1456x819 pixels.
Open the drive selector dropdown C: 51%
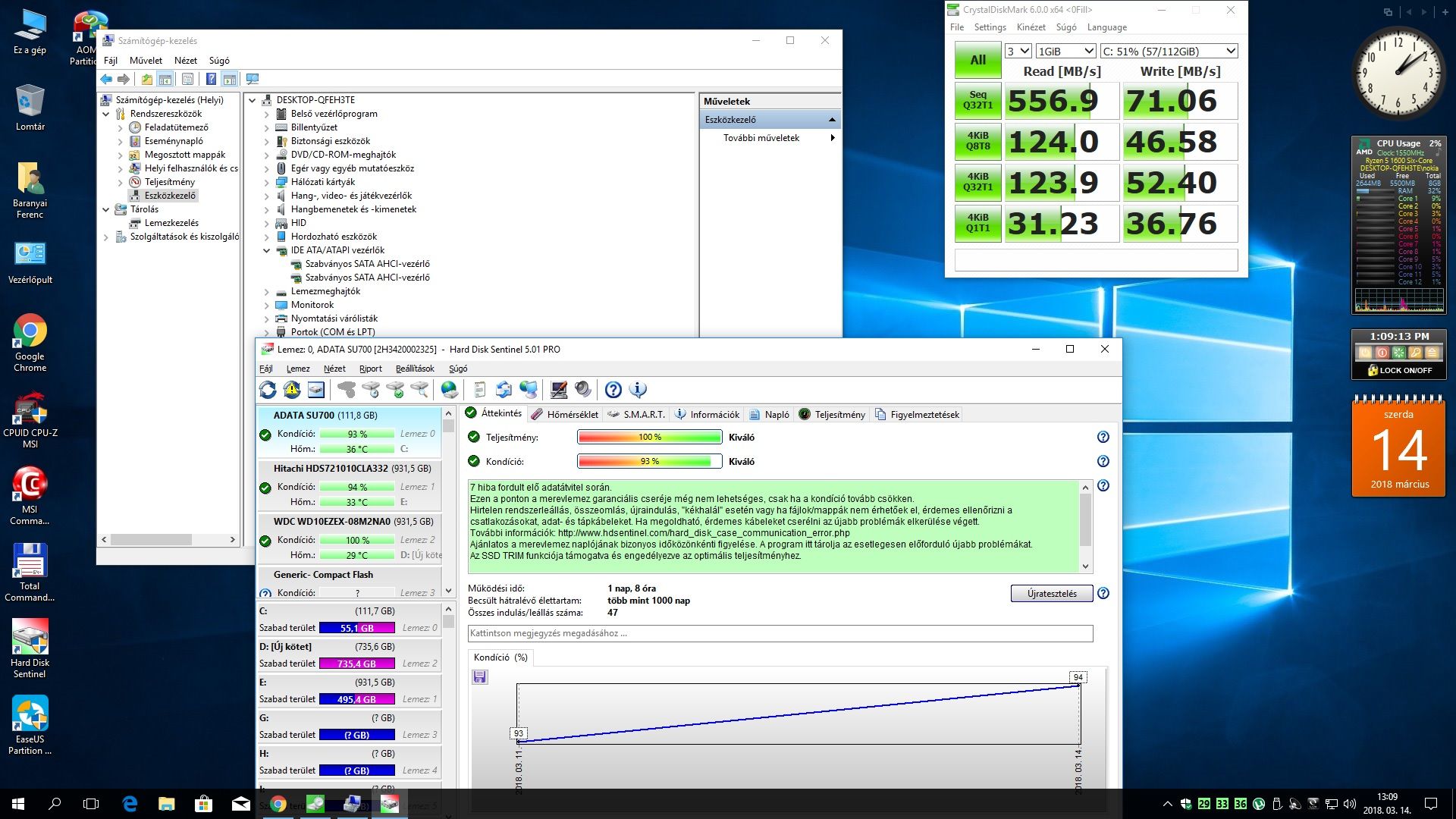(1169, 51)
